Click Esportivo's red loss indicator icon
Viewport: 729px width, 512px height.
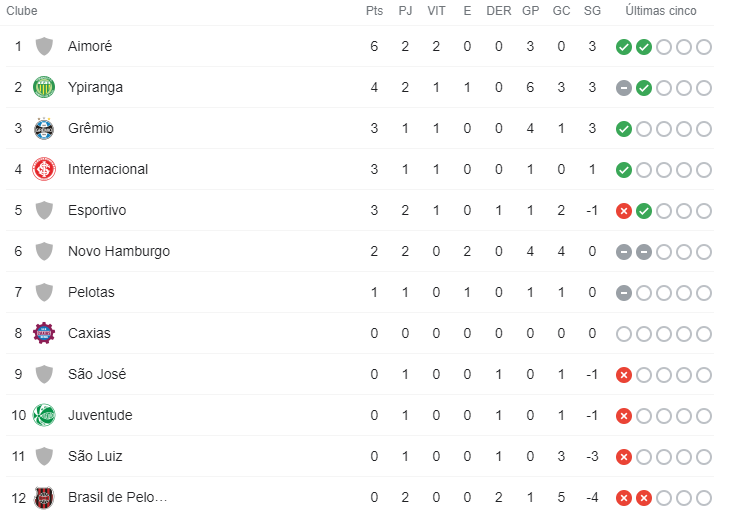click(x=623, y=211)
